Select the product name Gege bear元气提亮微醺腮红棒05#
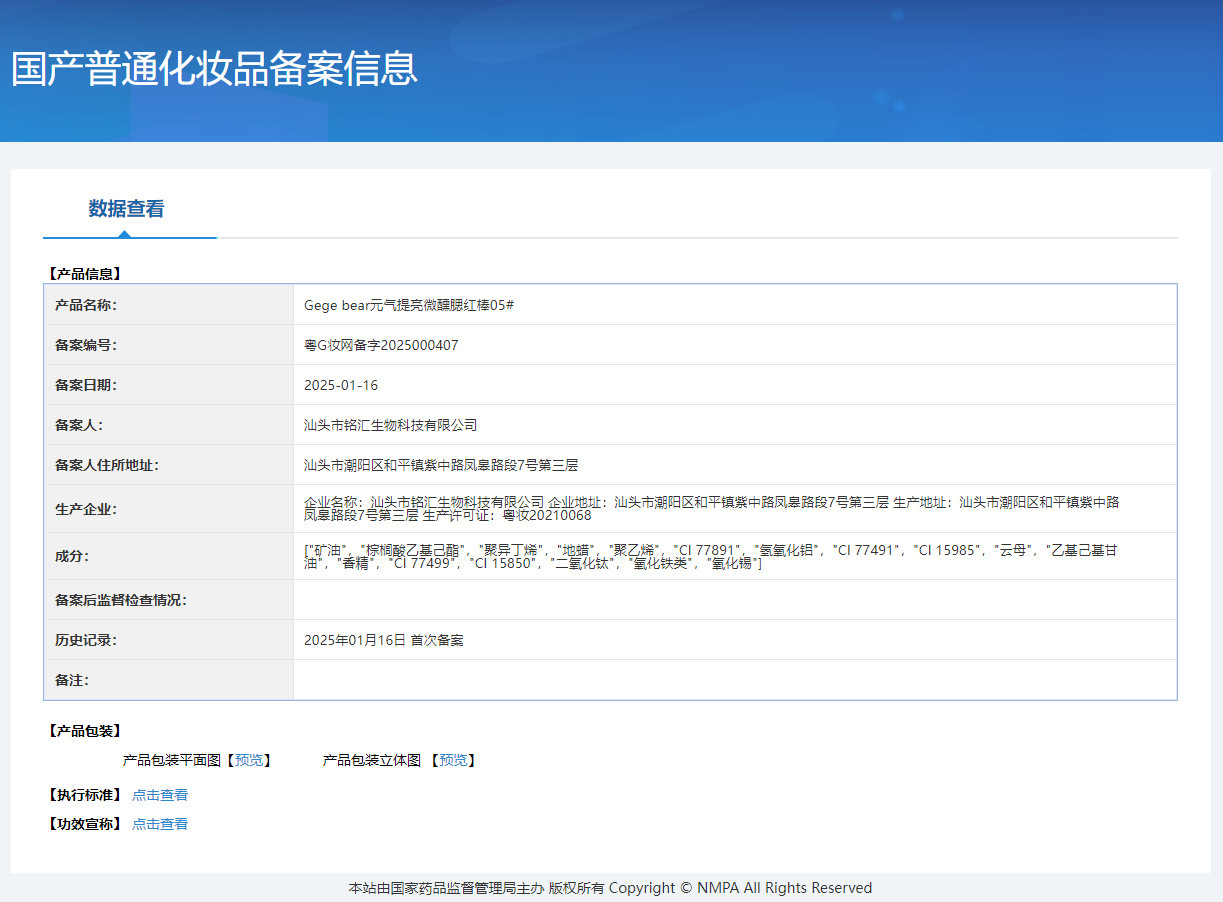The image size is (1223, 902). pos(409,305)
